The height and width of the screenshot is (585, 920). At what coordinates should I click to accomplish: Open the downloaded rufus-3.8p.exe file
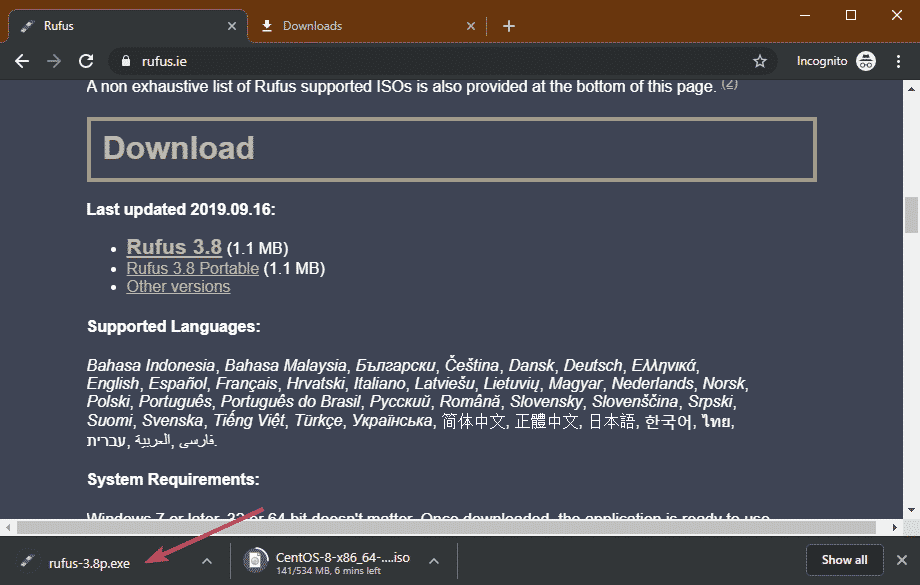(x=89, y=562)
